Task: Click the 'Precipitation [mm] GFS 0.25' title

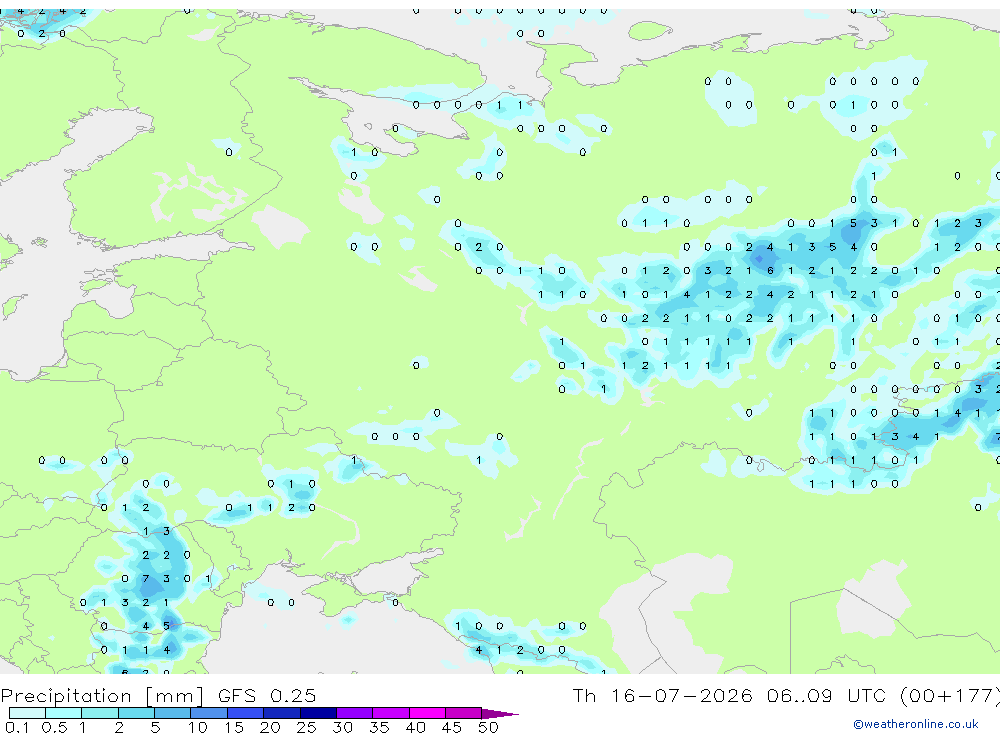Action: 158,696
